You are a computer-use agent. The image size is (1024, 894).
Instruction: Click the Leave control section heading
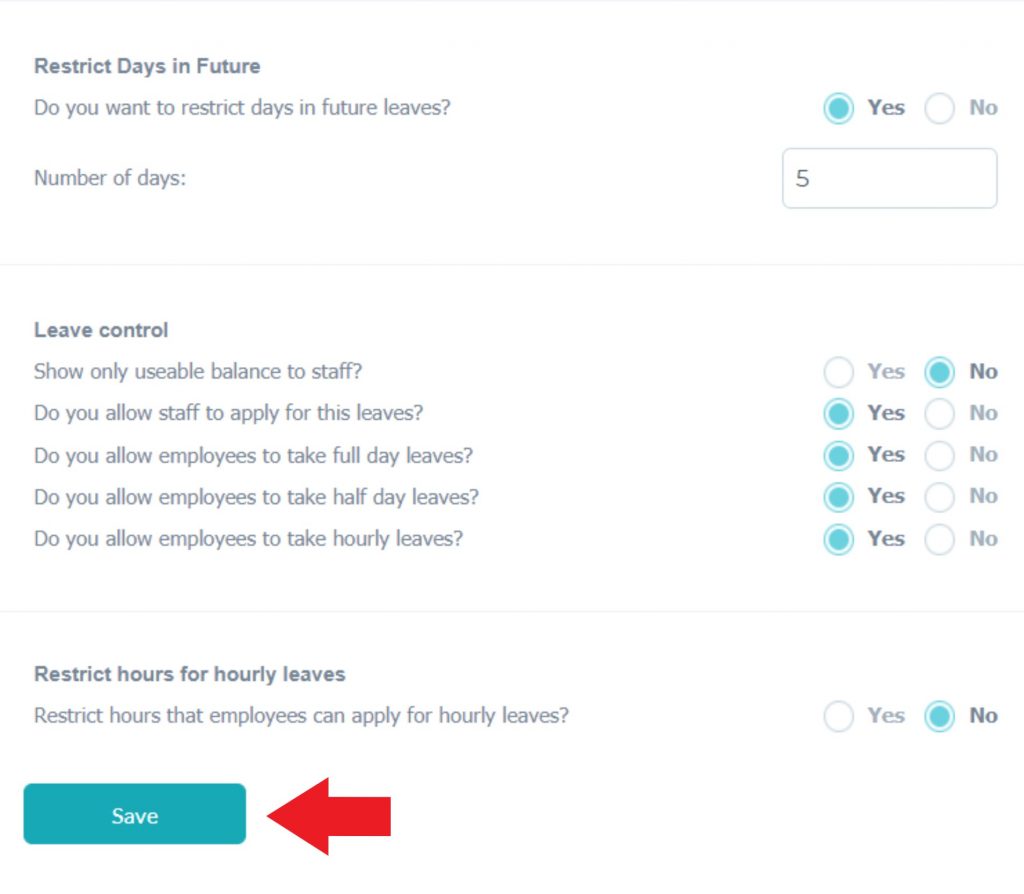point(100,330)
